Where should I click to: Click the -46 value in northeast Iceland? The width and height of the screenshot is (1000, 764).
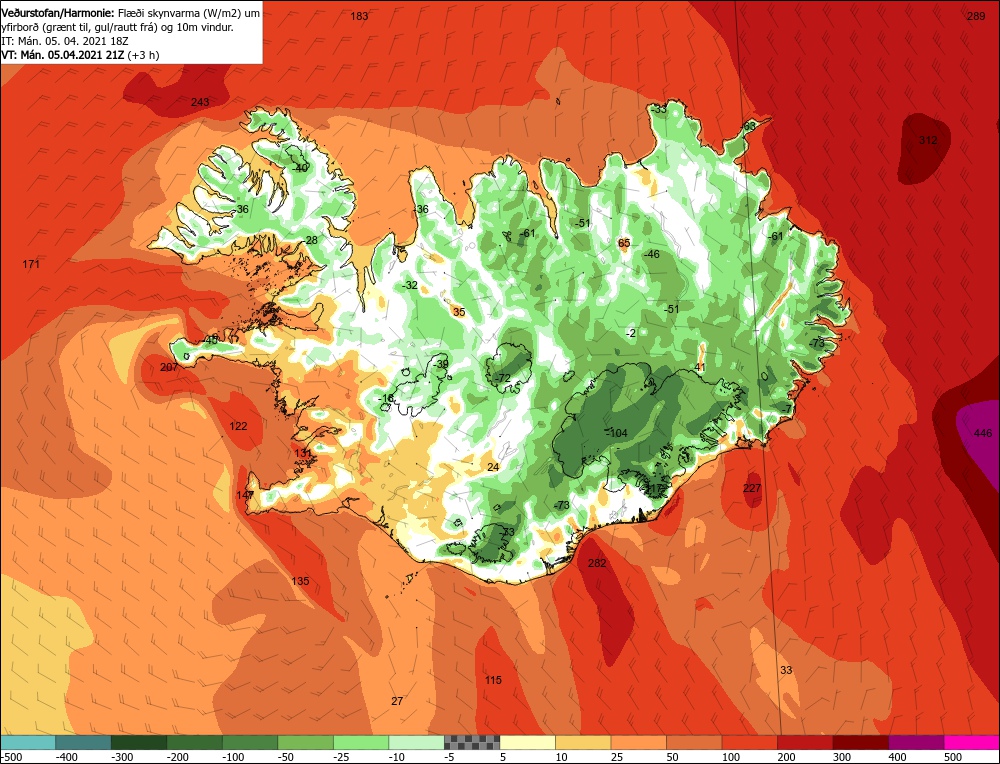(651, 254)
